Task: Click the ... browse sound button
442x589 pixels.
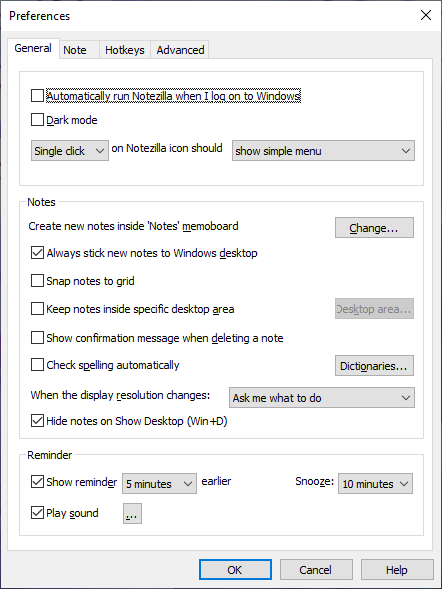Action: pyautogui.click(x=132, y=513)
